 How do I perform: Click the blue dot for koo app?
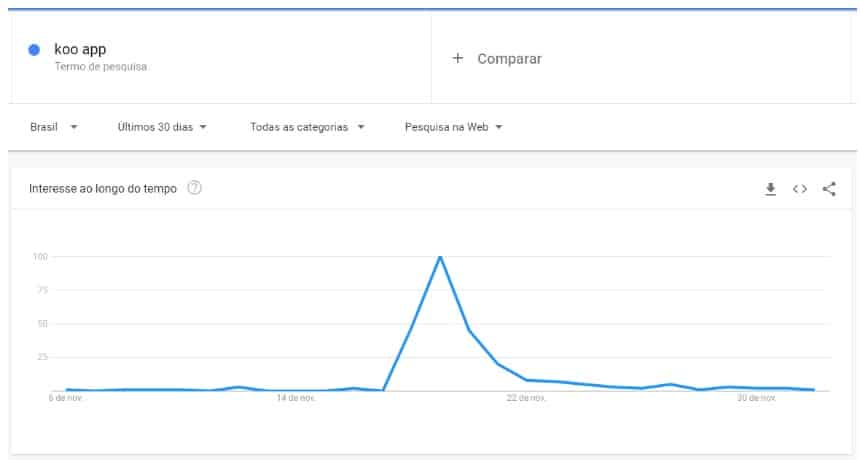pos(34,50)
